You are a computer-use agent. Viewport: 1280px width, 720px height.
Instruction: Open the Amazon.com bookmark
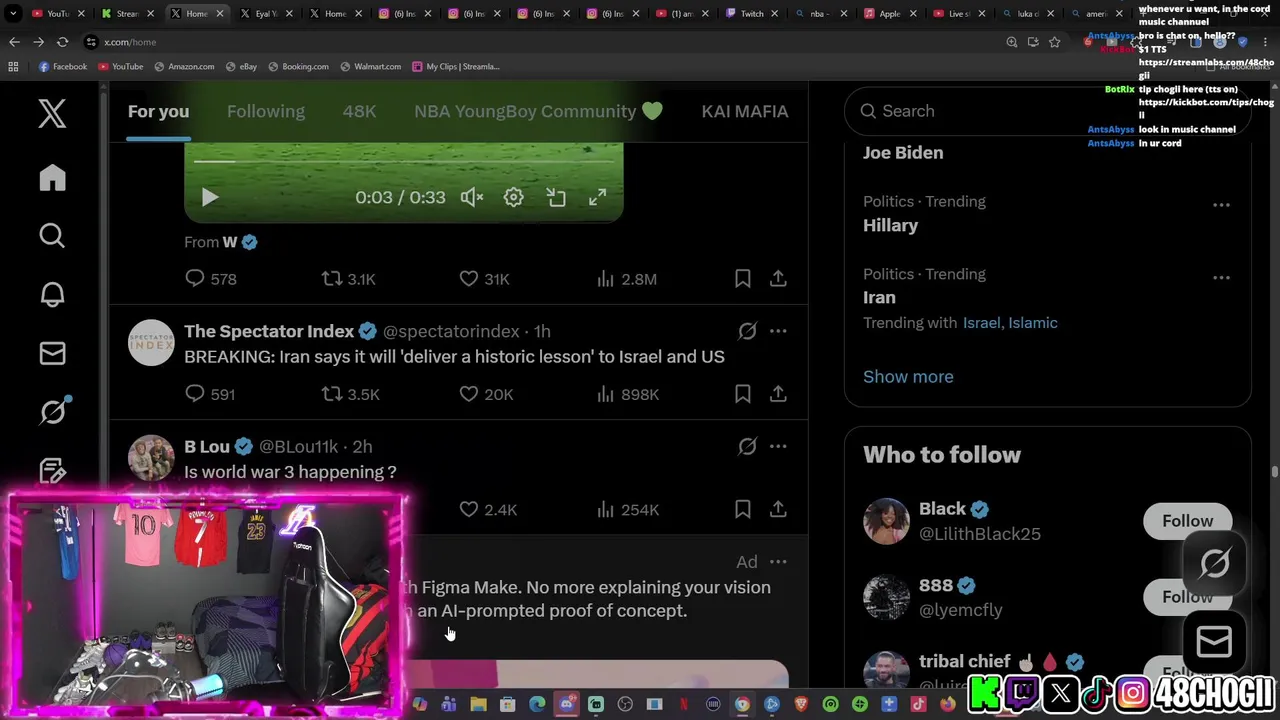[184, 66]
